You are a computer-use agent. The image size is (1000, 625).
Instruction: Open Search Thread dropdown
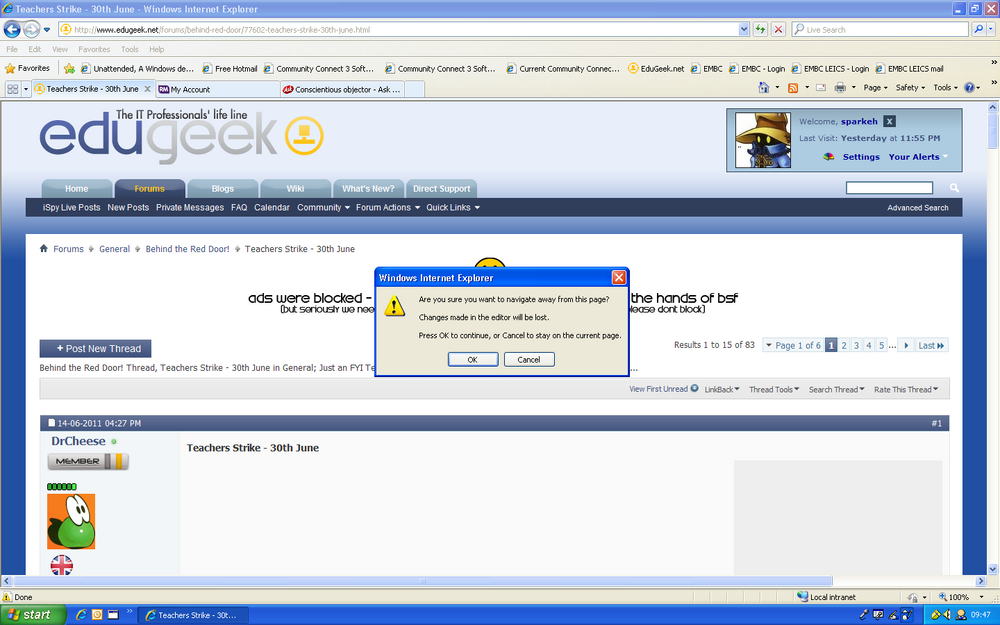[x=836, y=390]
